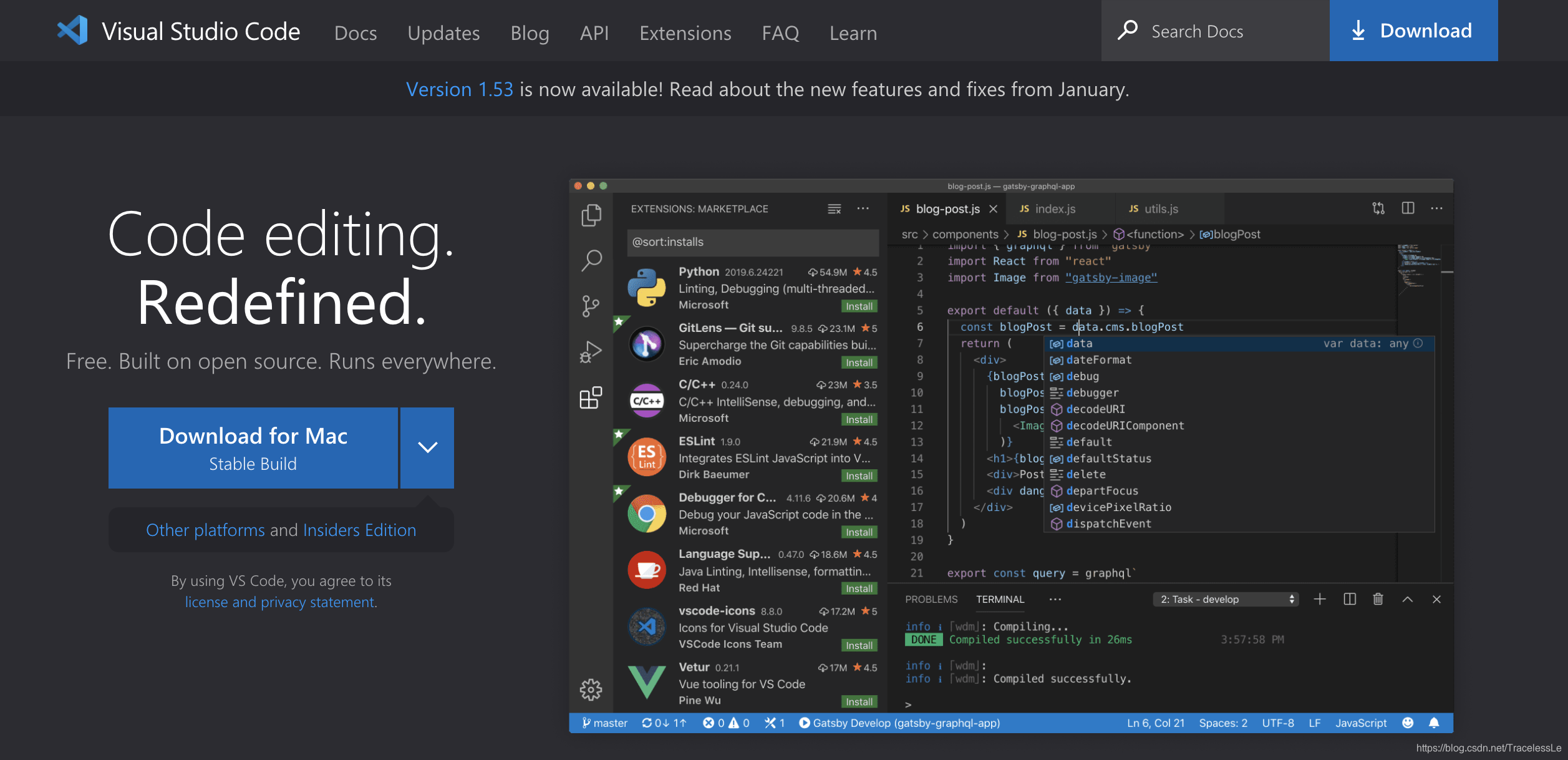The width and height of the screenshot is (1568, 760).
Task: Open the Explorer files icon in the activity bar
Action: point(591,215)
